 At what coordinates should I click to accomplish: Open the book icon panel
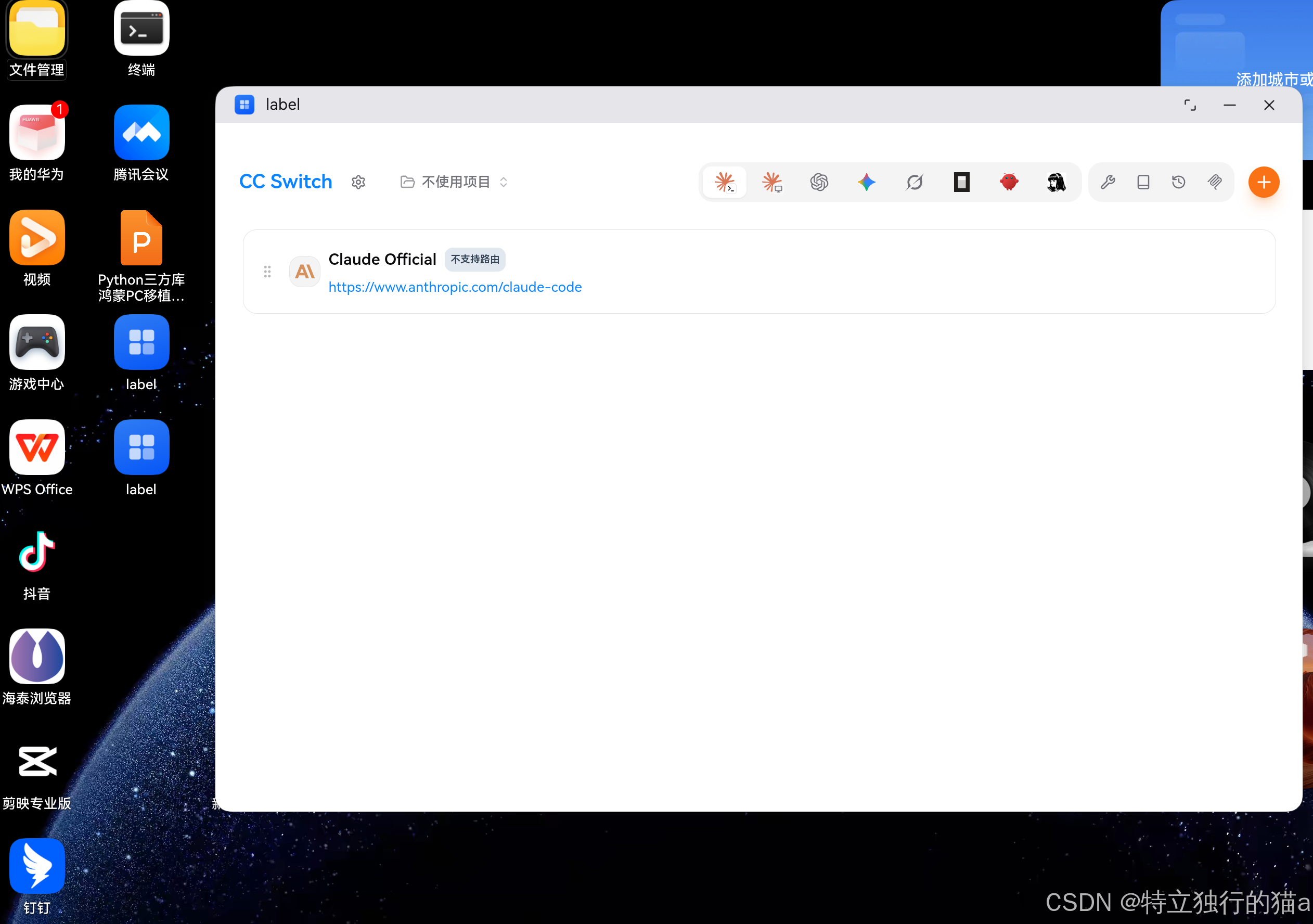click(1143, 183)
